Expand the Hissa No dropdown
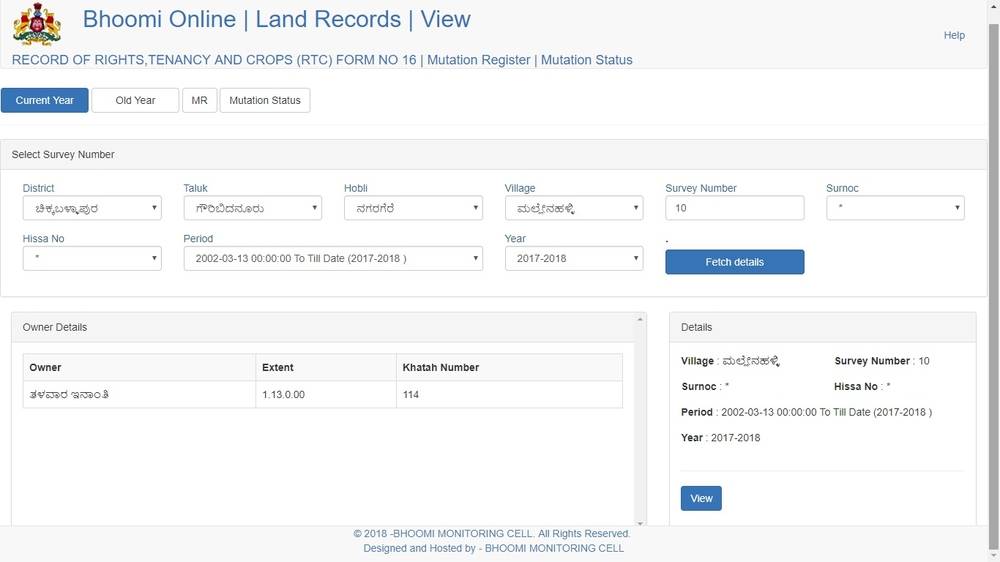 pyautogui.click(x=92, y=258)
